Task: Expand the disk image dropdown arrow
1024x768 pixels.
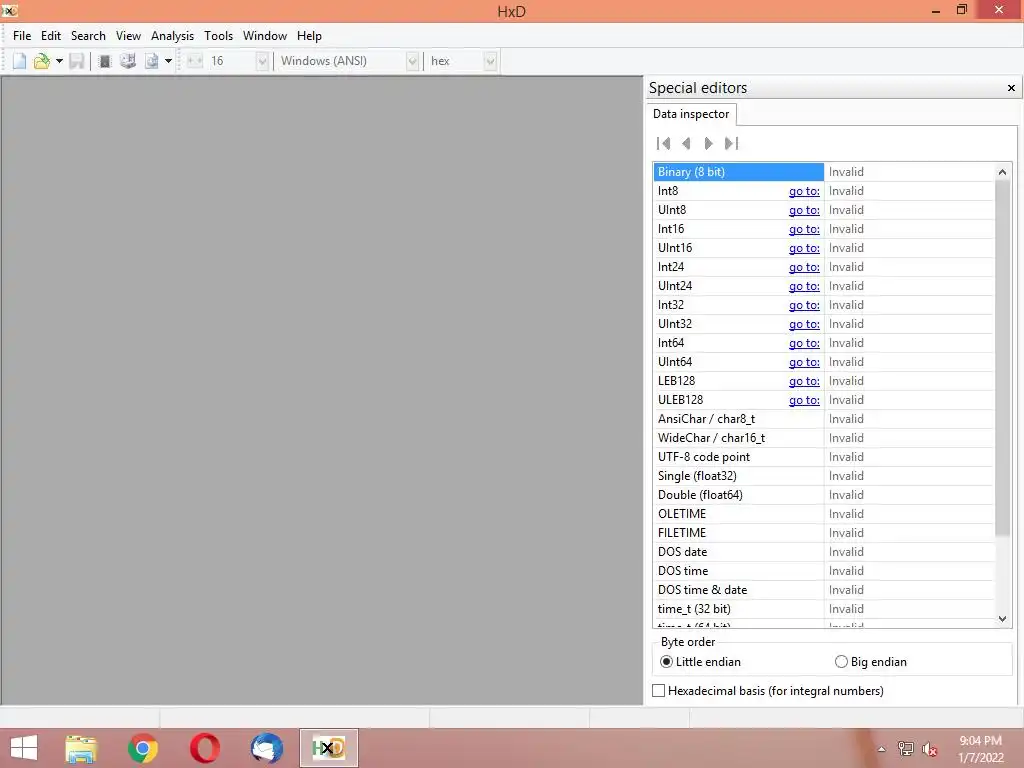Action: pyautogui.click(x=168, y=61)
